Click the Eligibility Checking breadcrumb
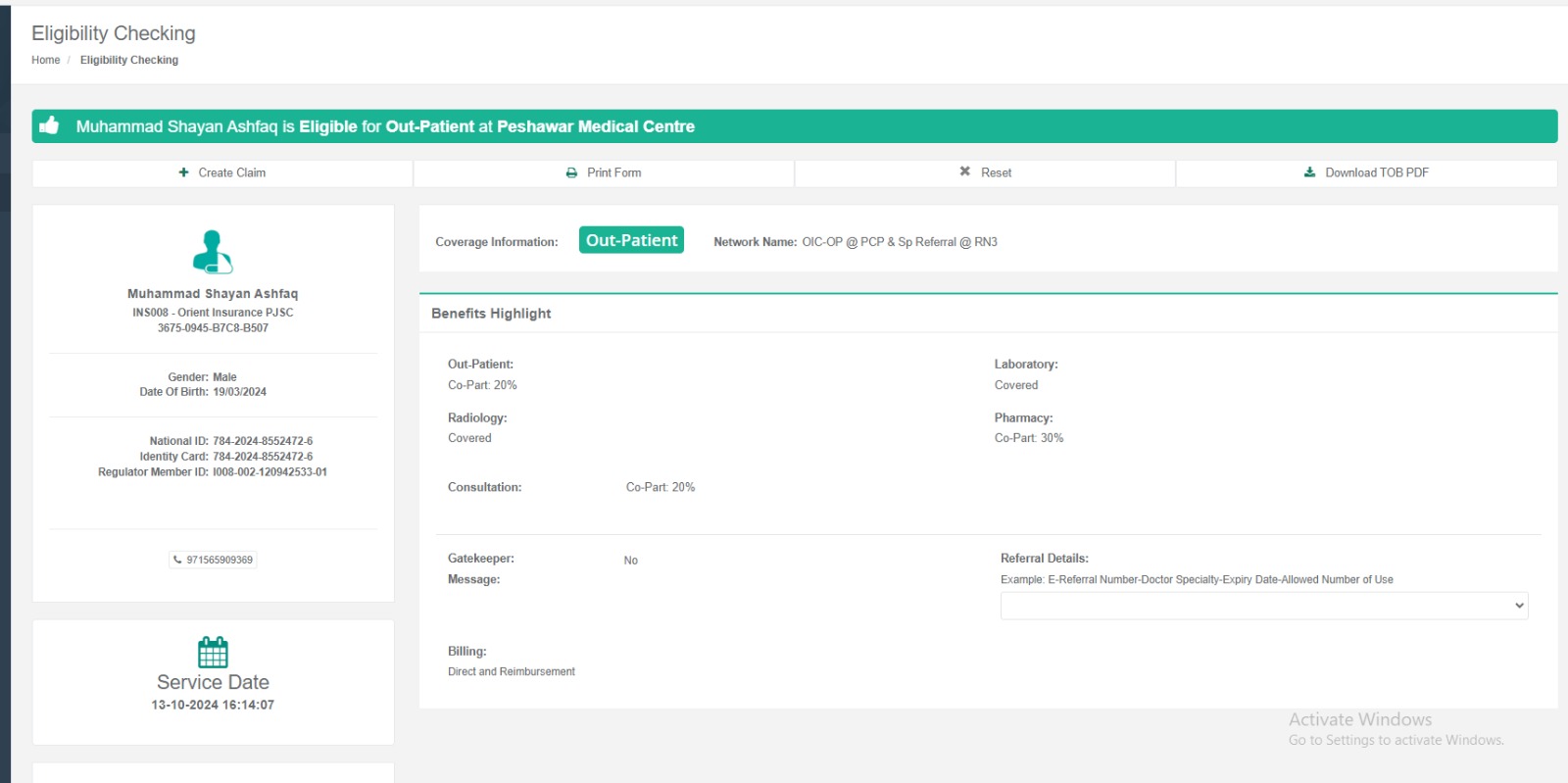 coord(129,60)
